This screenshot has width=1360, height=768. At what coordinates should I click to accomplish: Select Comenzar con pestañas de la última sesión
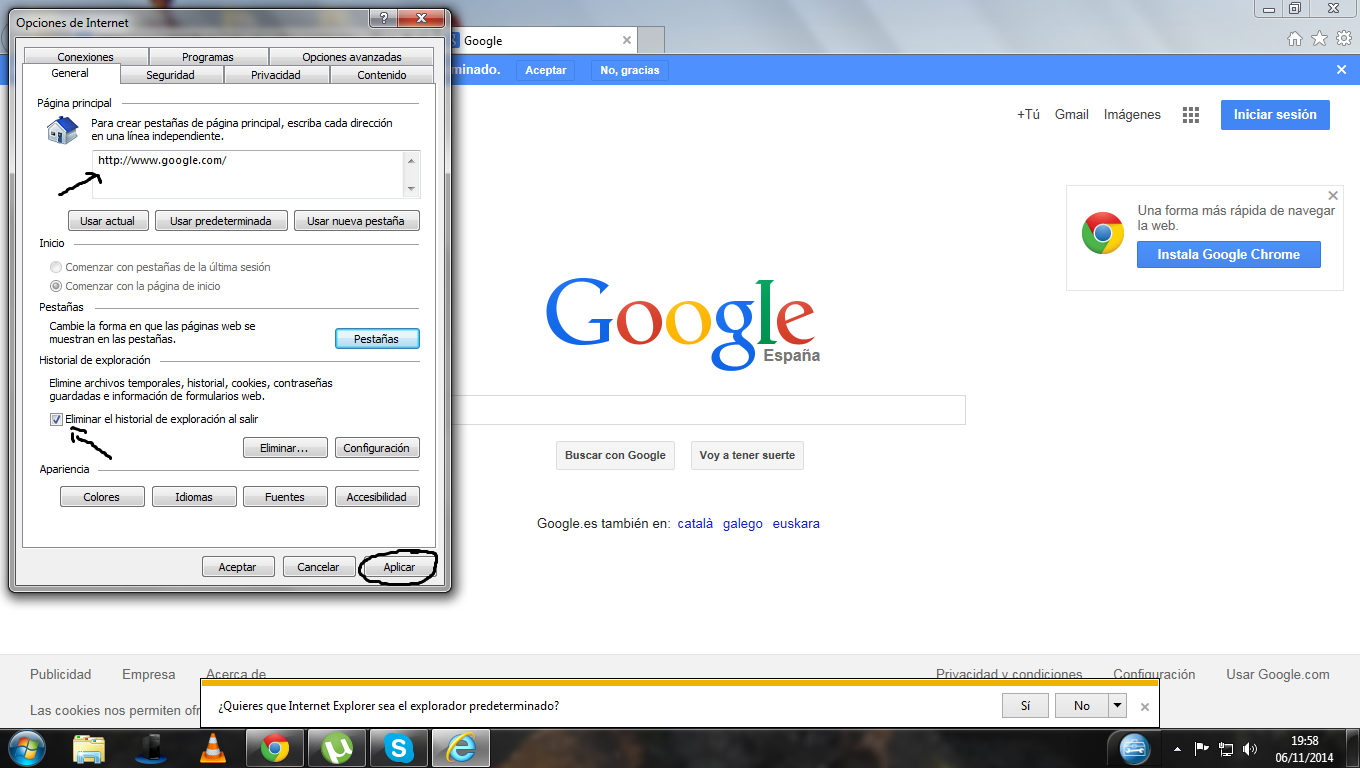(56, 267)
